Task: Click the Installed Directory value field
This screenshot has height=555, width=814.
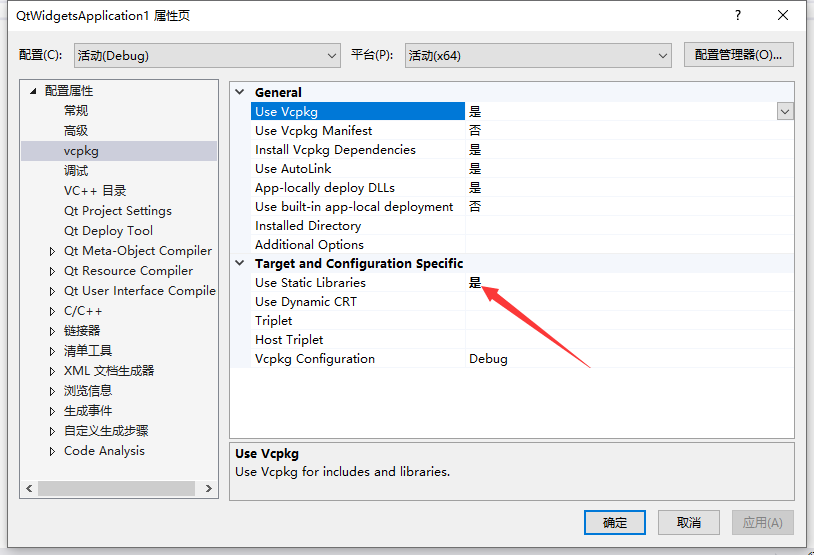Action: point(629,226)
